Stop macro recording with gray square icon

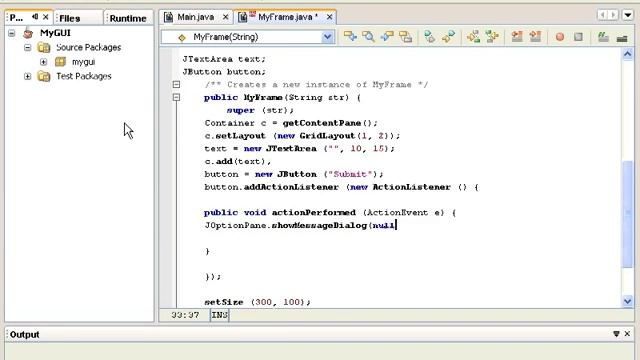(x=578, y=37)
